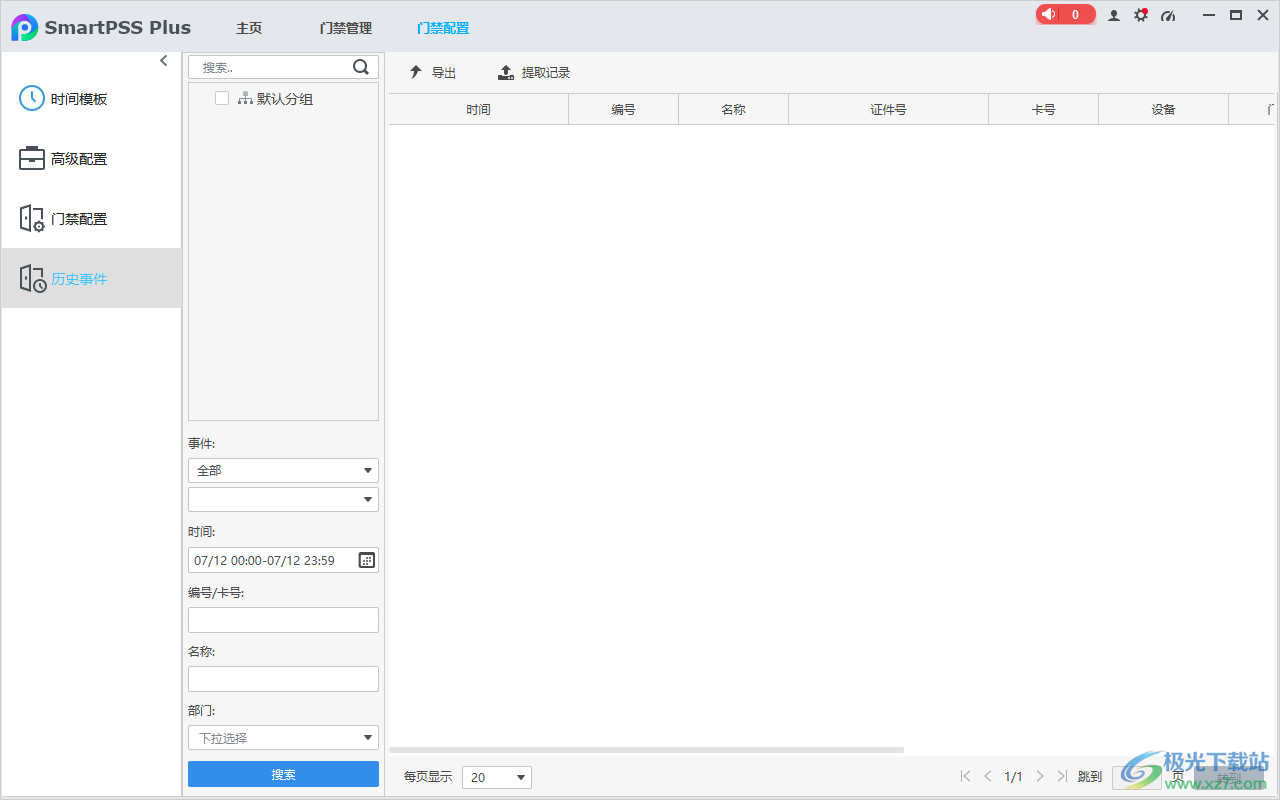The image size is (1280, 800).
Task: Go to the next page
Action: tap(1040, 776)
